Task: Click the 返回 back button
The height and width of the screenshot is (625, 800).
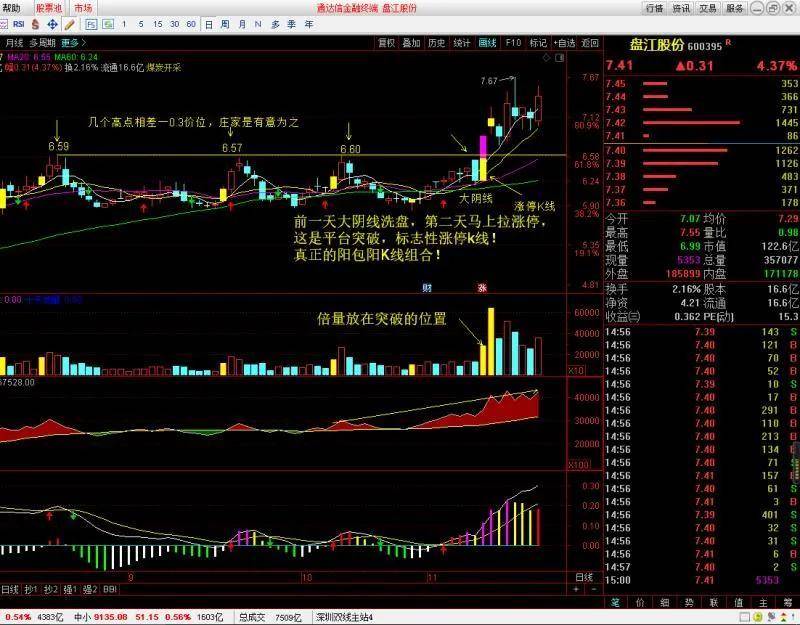Action: (x=590, y=43)
